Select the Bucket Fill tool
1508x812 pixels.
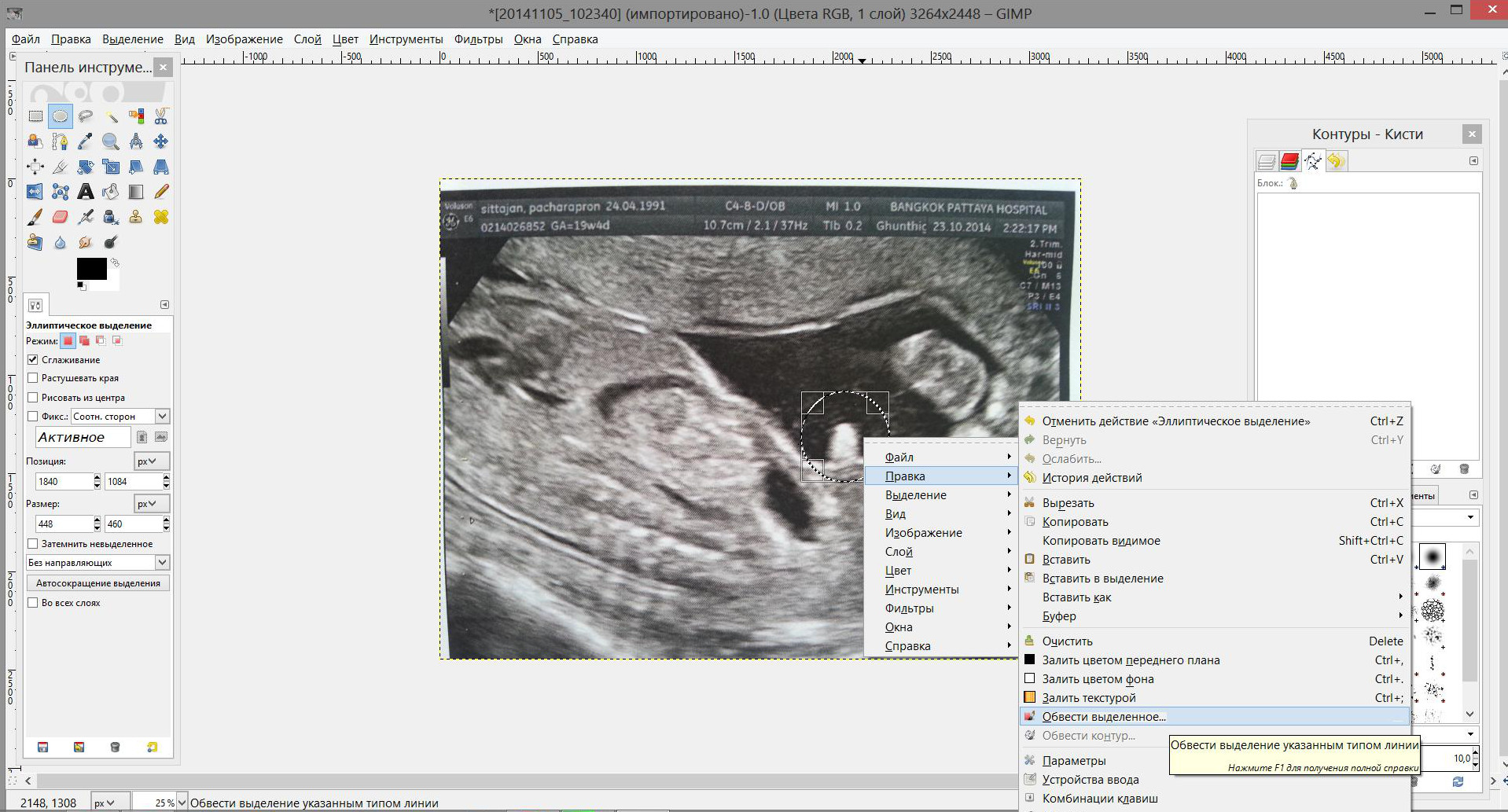coord(111,192)
